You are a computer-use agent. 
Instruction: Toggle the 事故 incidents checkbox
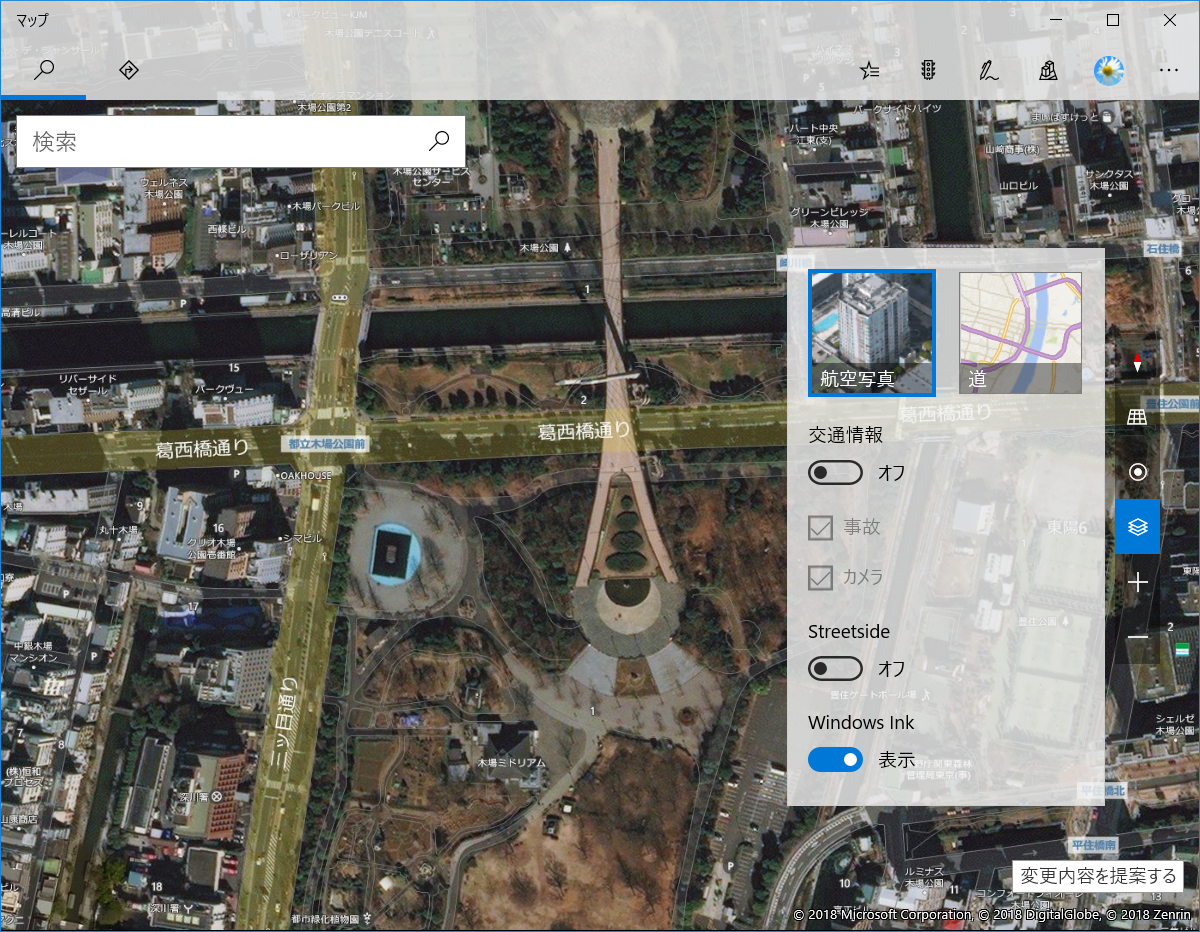pos(821,526)
